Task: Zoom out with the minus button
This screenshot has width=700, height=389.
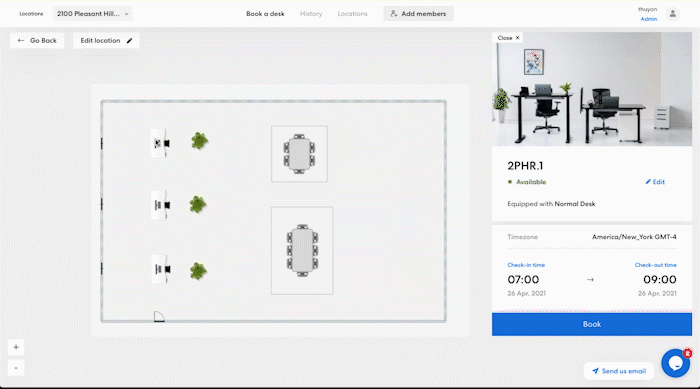Action: click(16, 368)
